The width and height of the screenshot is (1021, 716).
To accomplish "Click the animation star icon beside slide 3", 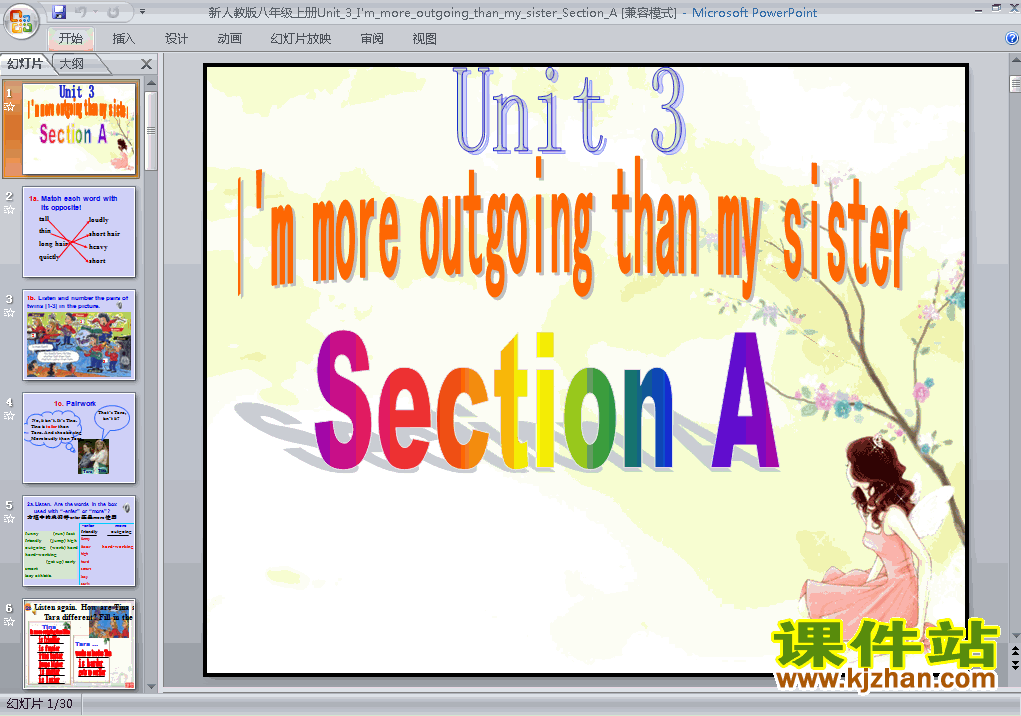I will point(9,312).
